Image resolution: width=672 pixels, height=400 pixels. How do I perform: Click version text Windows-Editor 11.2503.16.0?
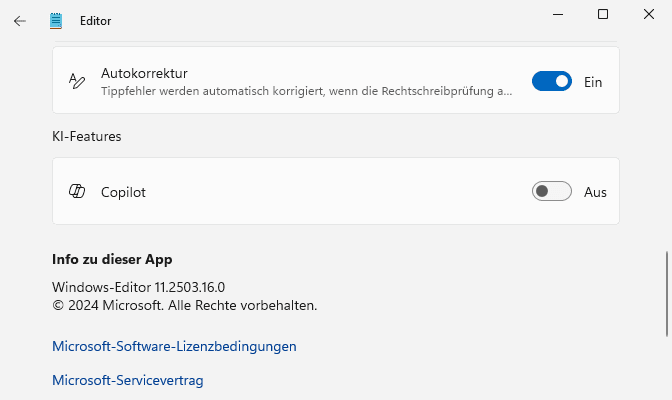(138, 287)
